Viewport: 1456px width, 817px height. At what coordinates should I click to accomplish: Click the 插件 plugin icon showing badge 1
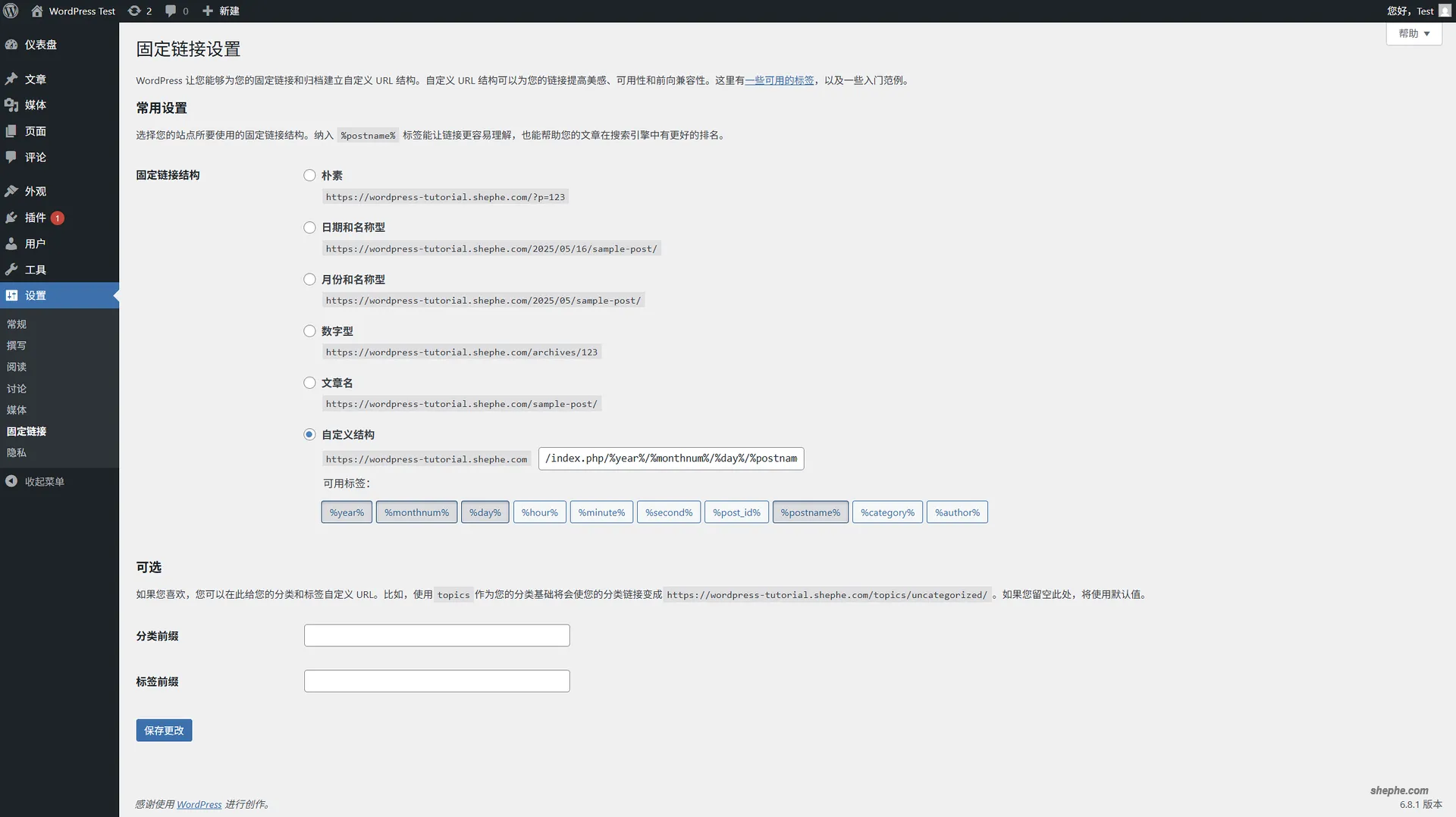12,218
